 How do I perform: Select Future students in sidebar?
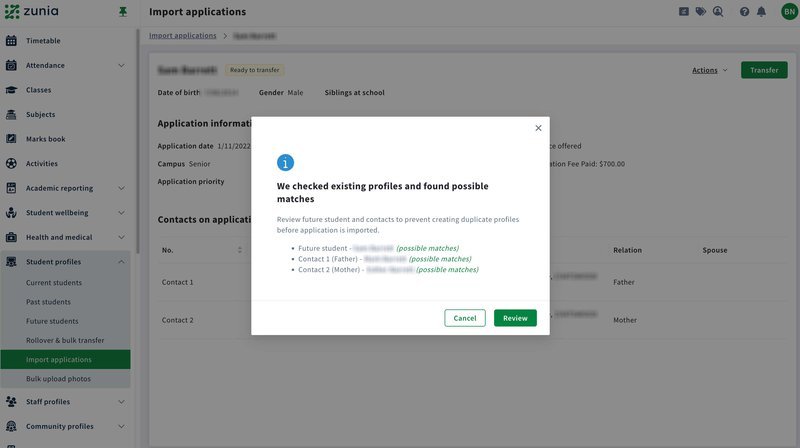pyautogui.click(x=52, y=321)
